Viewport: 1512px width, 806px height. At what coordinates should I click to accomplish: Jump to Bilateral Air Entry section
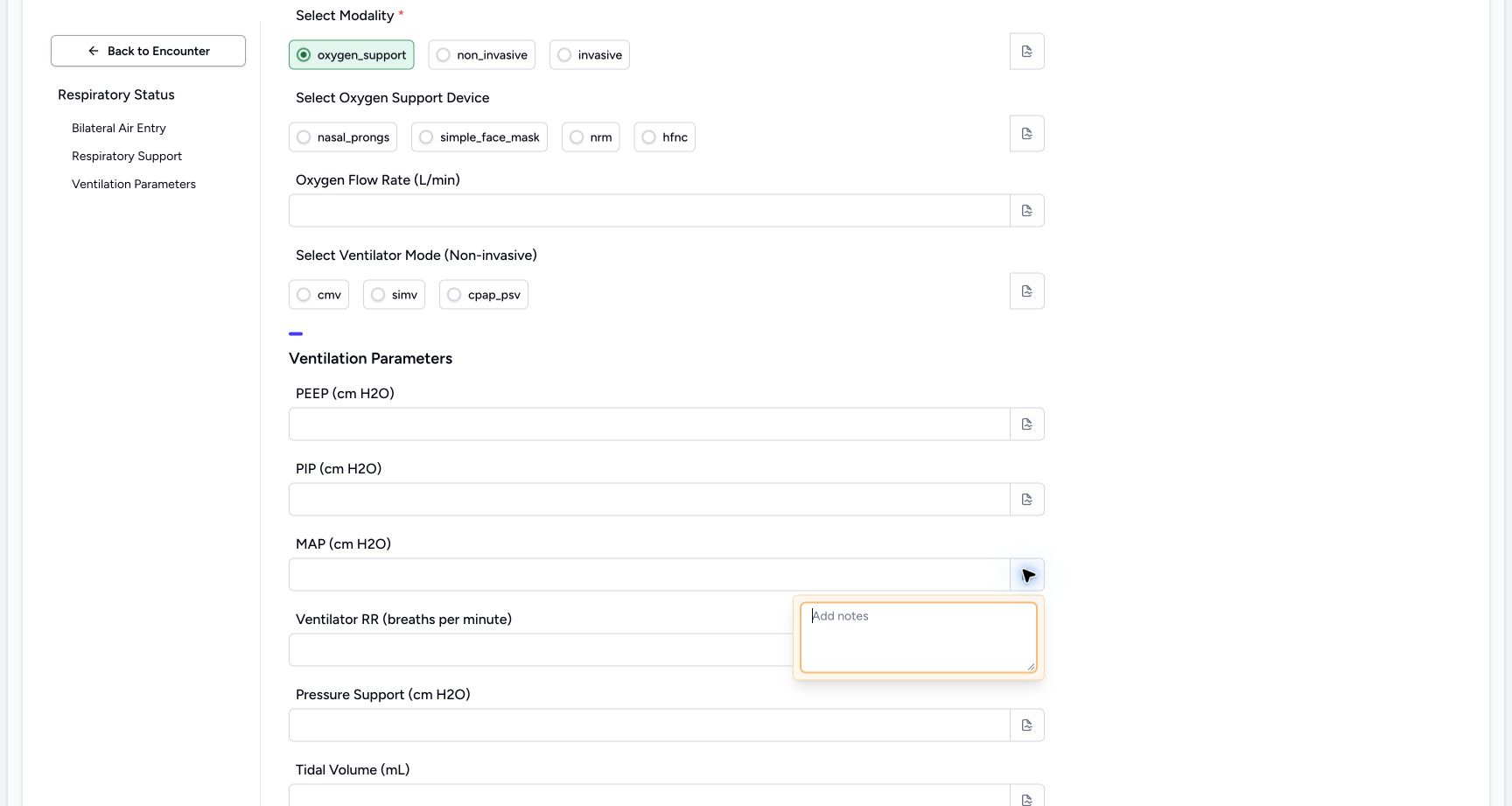point(119,128)
